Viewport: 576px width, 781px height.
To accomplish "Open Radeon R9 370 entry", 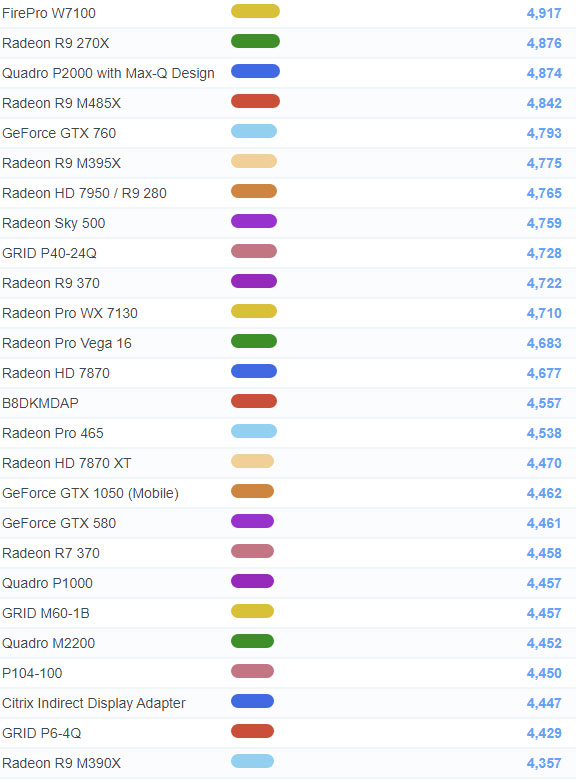I will coord(51,283).
